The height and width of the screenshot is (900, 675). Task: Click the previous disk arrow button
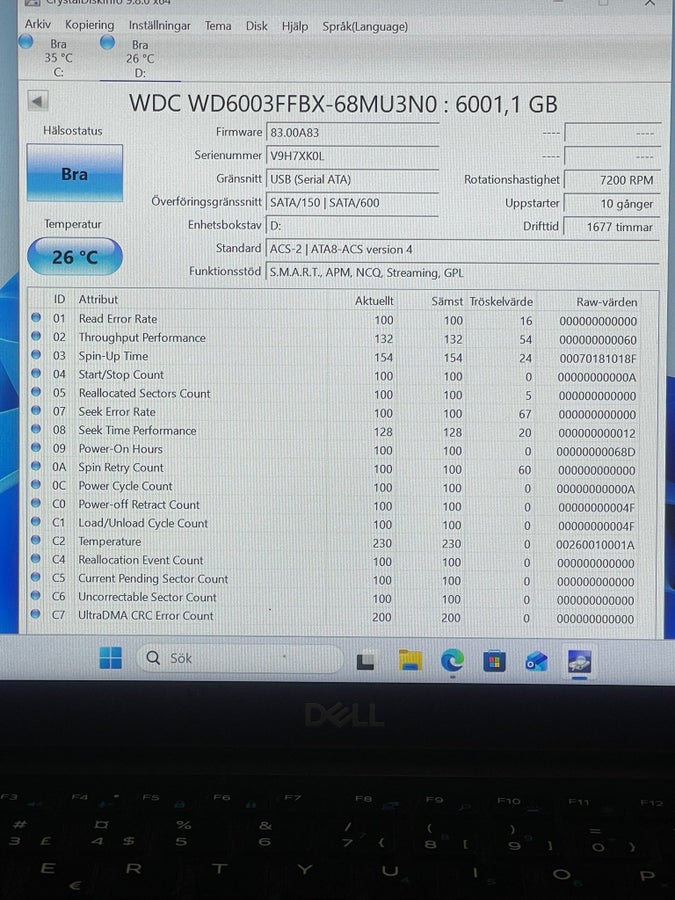point(38,102)
